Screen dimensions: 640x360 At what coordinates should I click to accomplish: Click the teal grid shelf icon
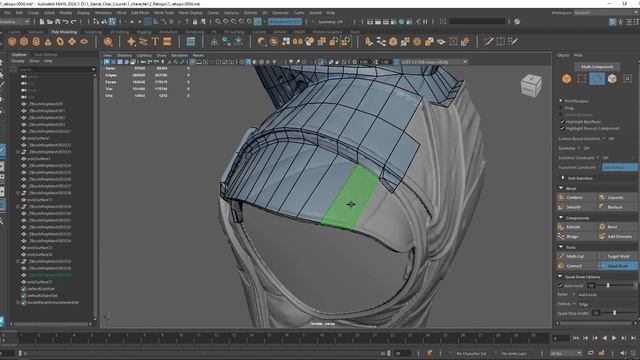click(191, 41)
